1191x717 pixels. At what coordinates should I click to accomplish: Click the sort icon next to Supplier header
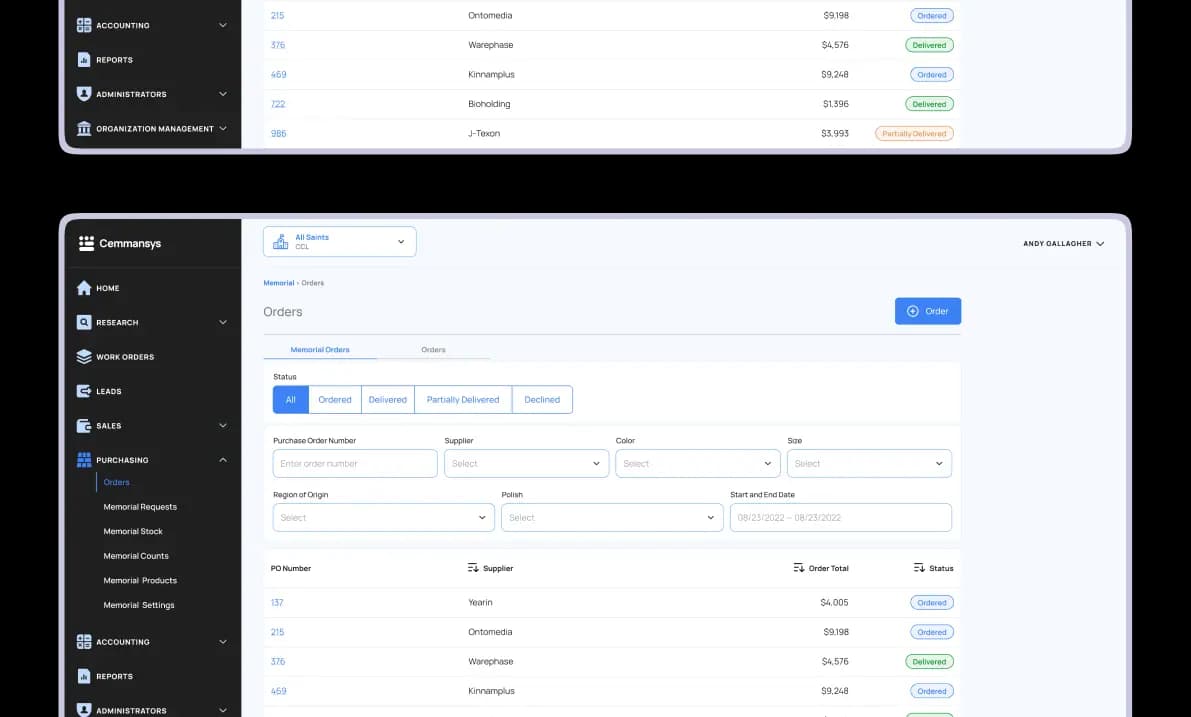(473, 568)
